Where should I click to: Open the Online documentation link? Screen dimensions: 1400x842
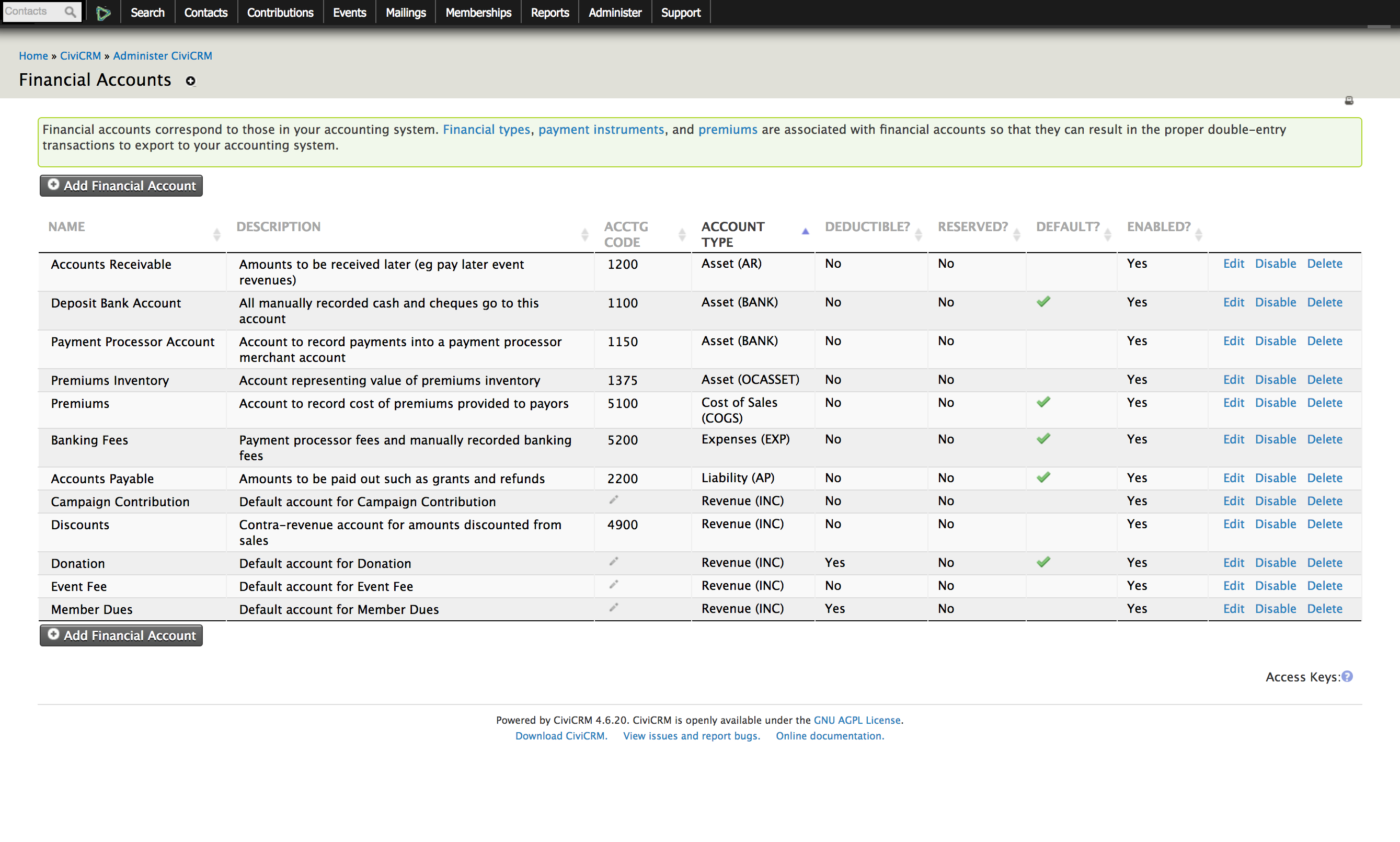[830, 735]
